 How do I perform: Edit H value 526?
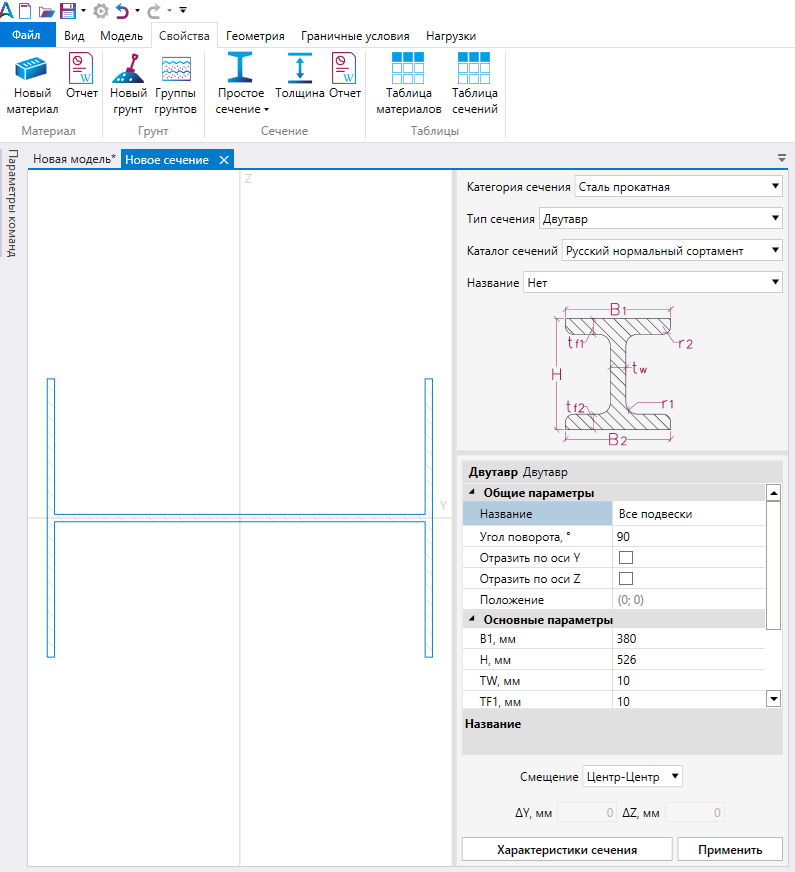pos(689,660)
